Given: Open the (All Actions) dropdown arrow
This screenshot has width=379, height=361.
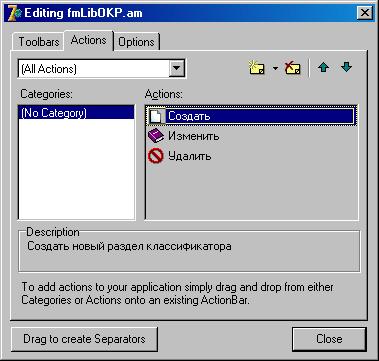Looking at the screenshot, I should point(177,69).
